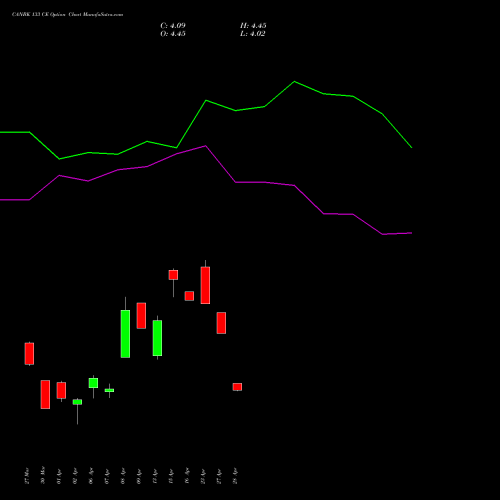Click the last red candle above 28 Apr
This screenshot has height=500, width=500.
237,387
